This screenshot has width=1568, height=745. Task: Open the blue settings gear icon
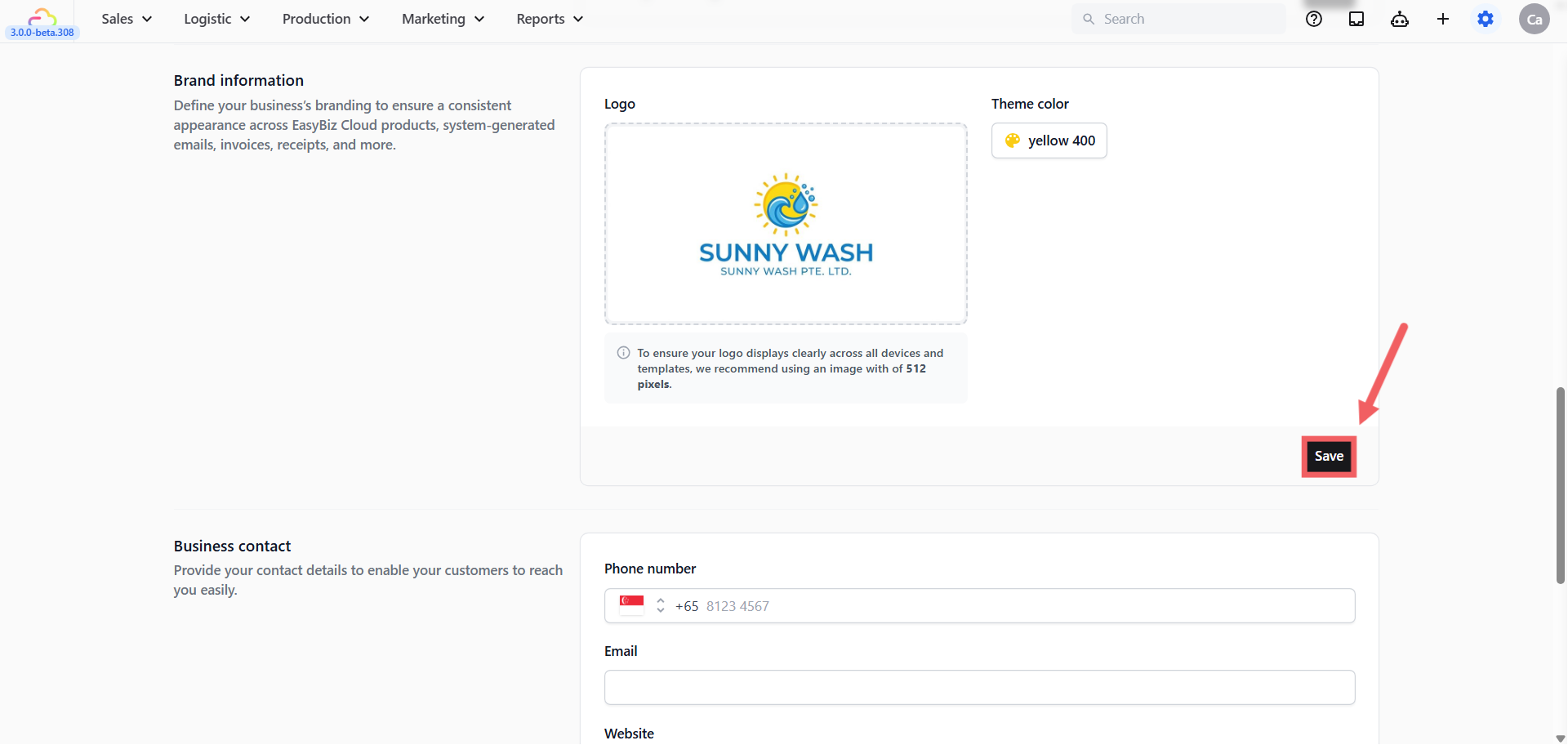point(1486,19)
